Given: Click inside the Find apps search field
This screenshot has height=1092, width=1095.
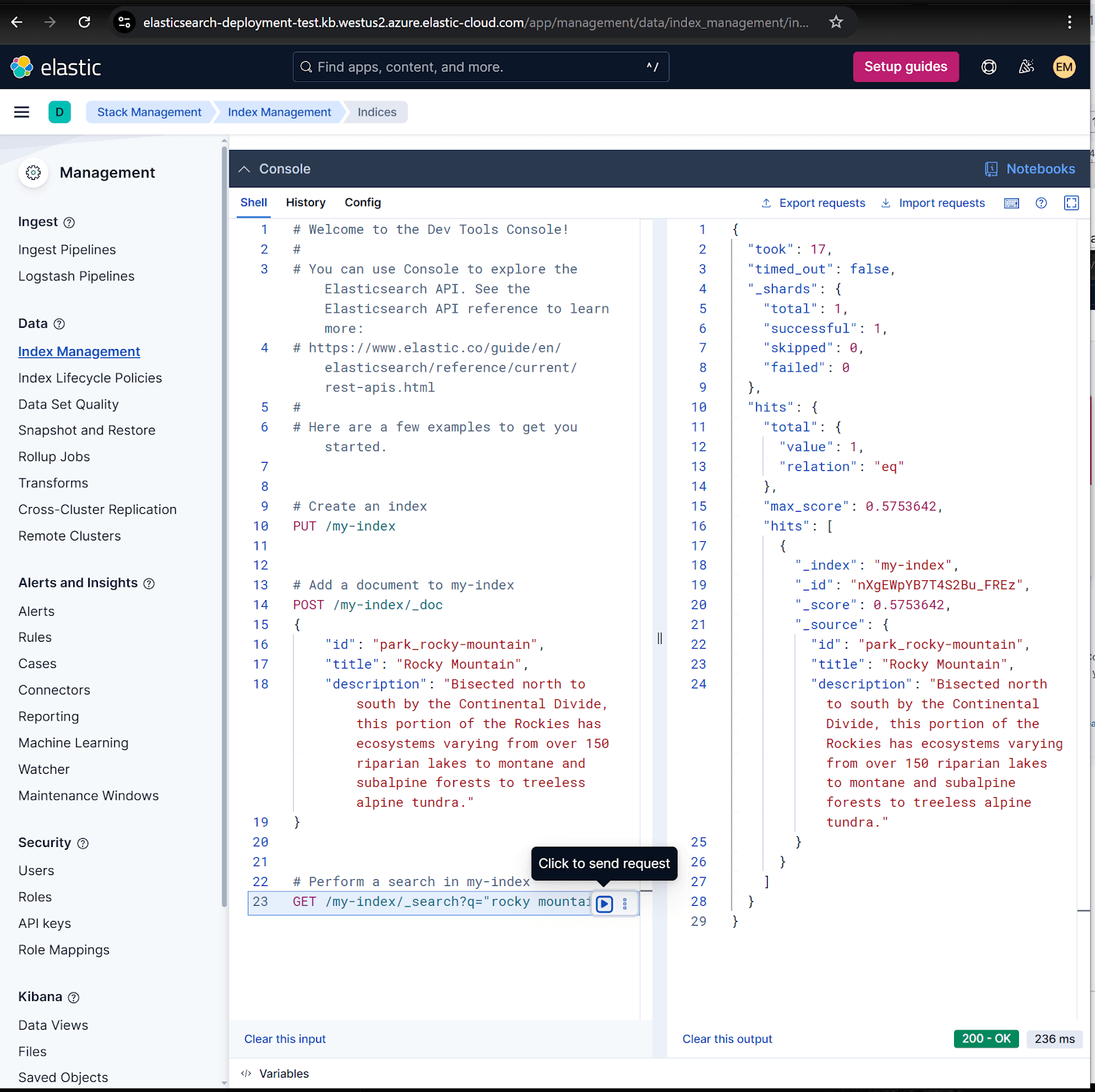Looking at the screenshot, I should 479,66.
